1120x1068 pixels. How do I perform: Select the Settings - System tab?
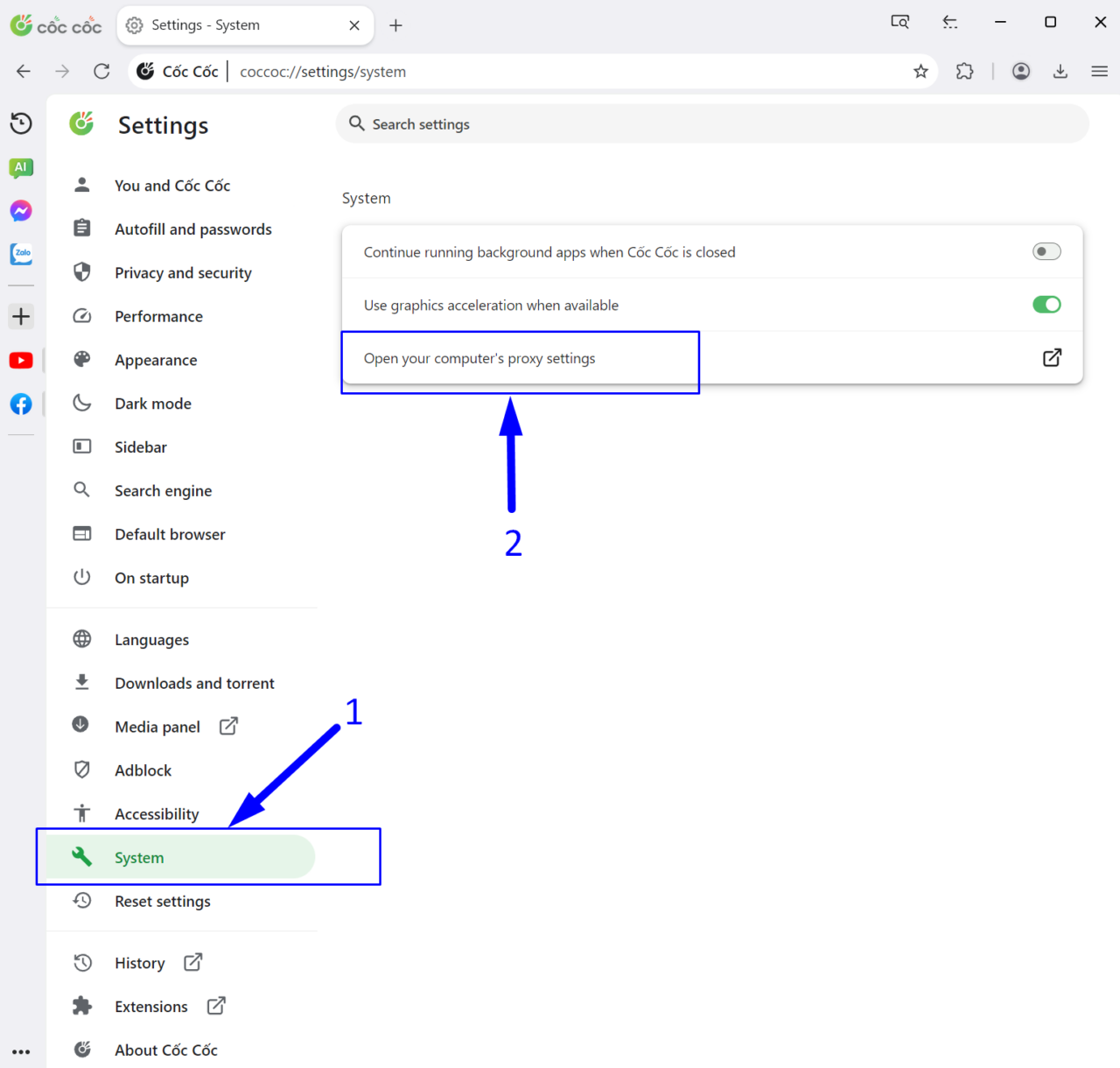pos(210,25)
